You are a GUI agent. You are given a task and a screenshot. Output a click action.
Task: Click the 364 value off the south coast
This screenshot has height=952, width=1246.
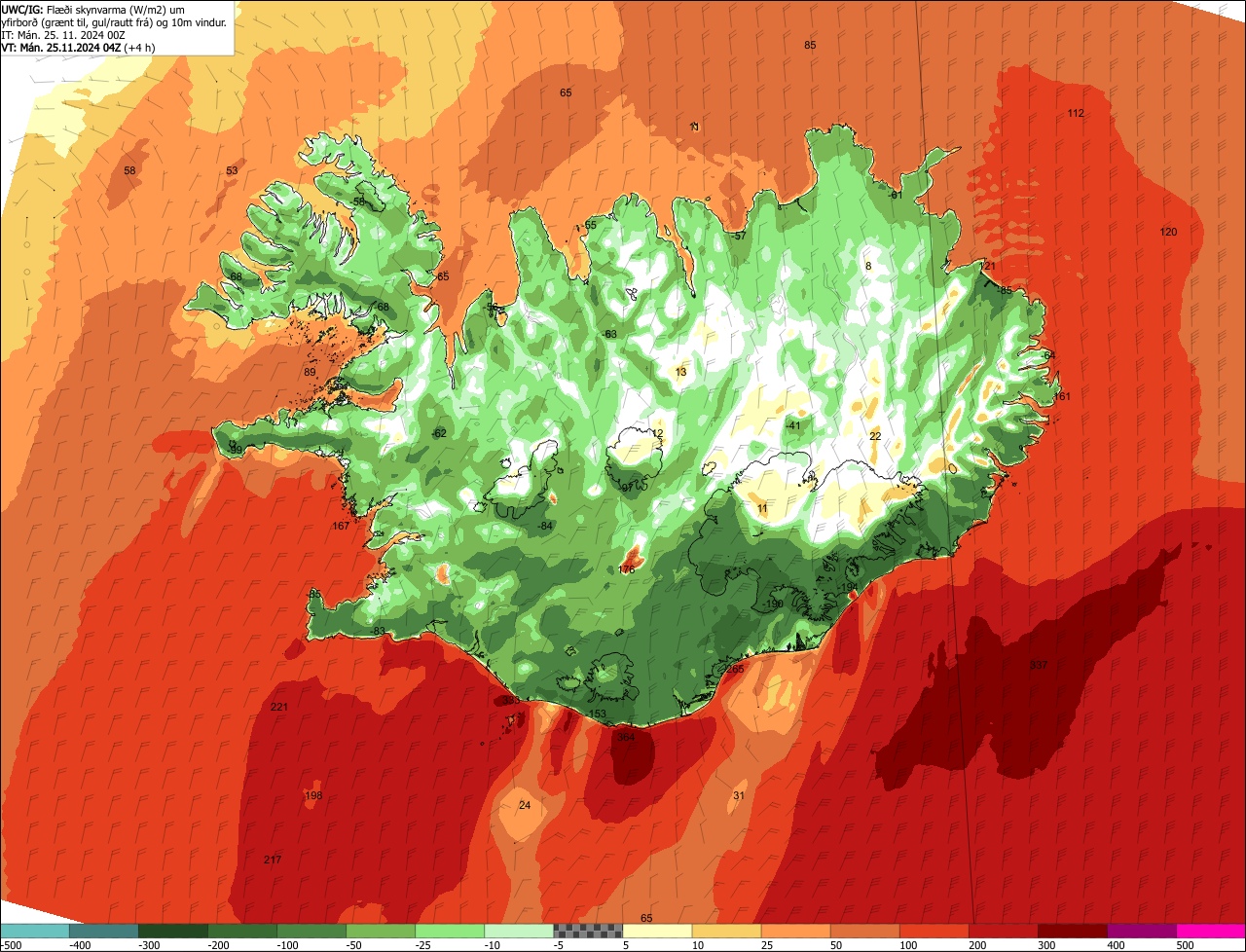626,737
